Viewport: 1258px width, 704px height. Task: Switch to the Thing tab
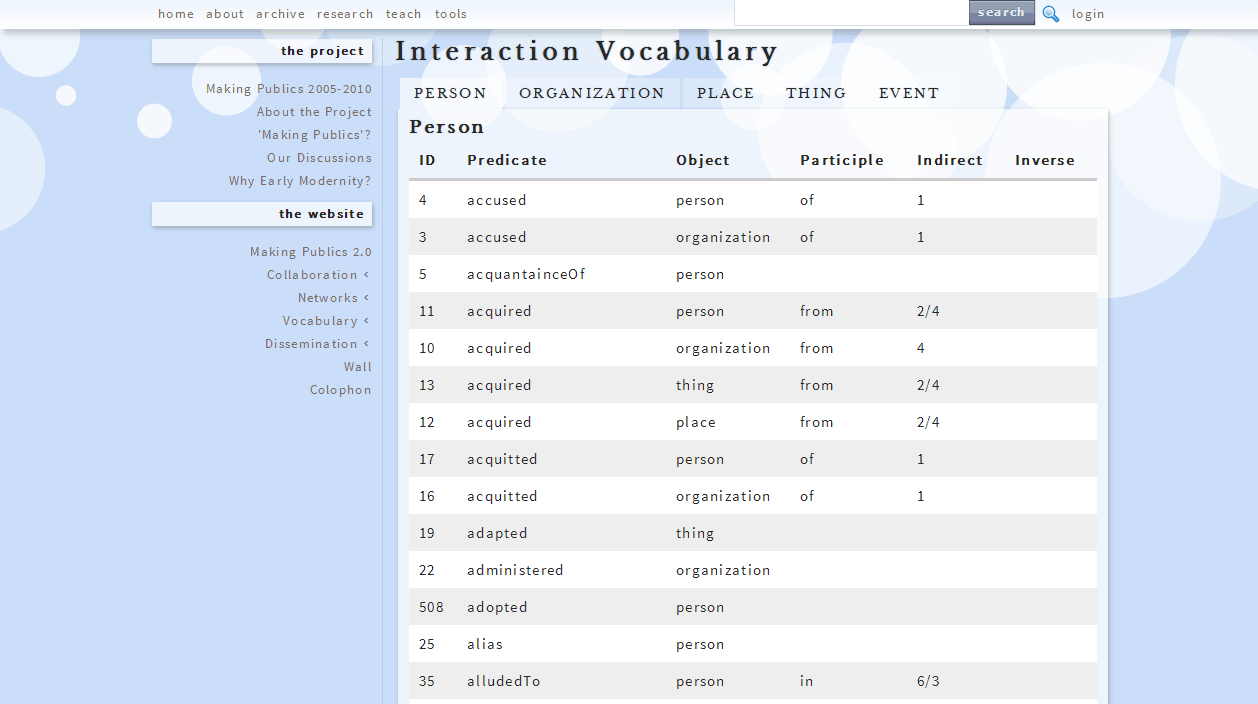[816, 93]
